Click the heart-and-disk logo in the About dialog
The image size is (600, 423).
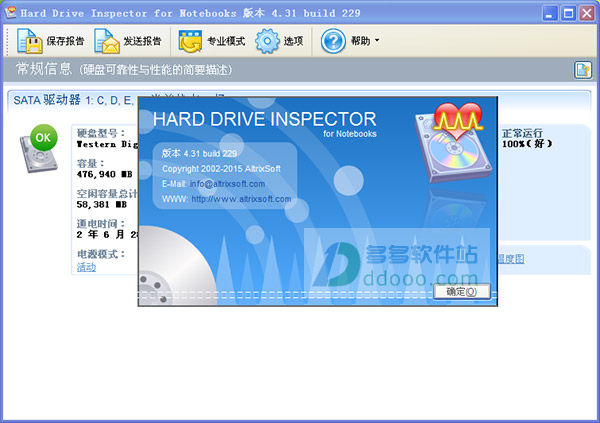pyautogui.click(x=454, y=142)
